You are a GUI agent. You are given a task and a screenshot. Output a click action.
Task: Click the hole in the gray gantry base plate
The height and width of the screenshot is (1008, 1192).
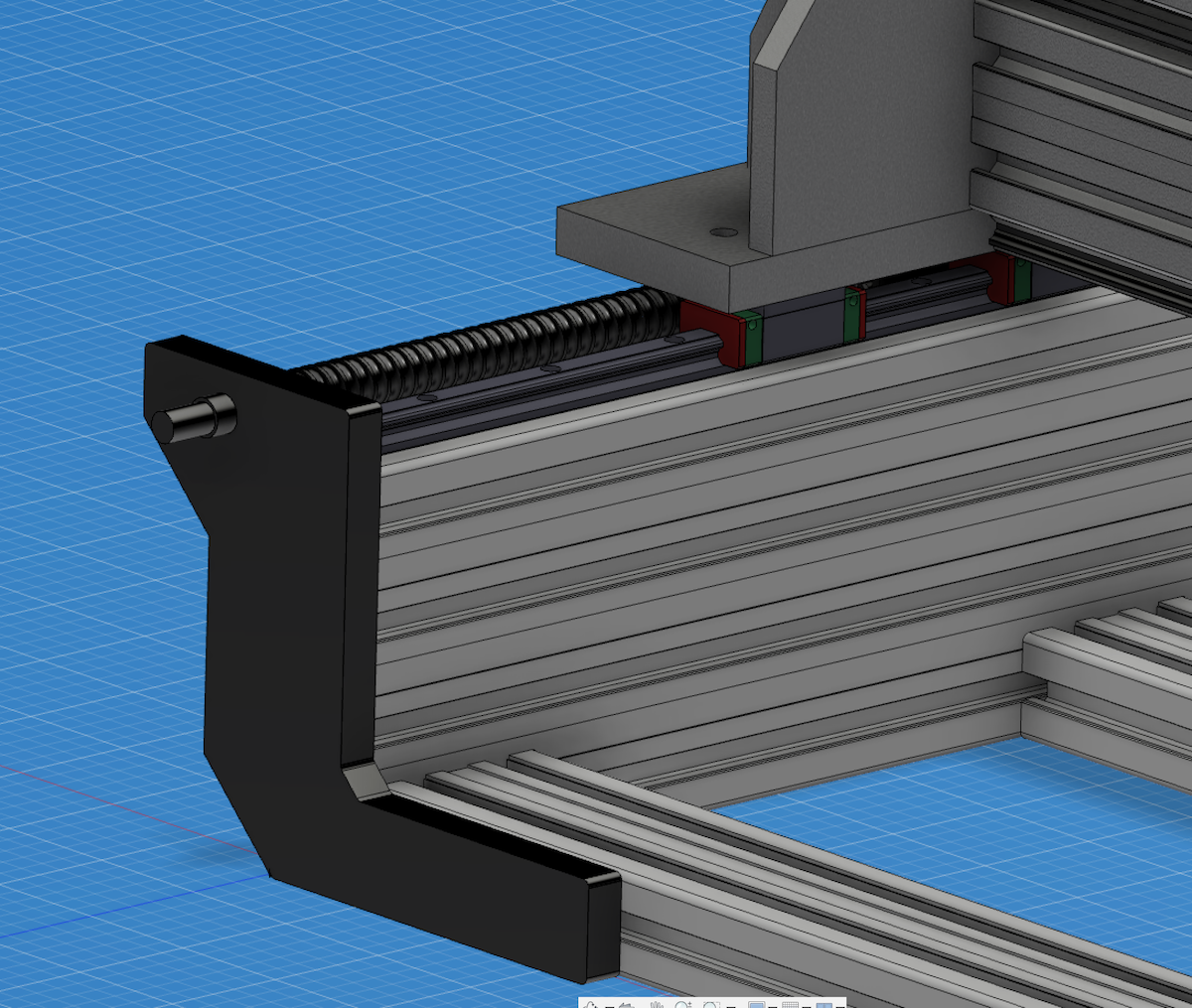[724, 232]
